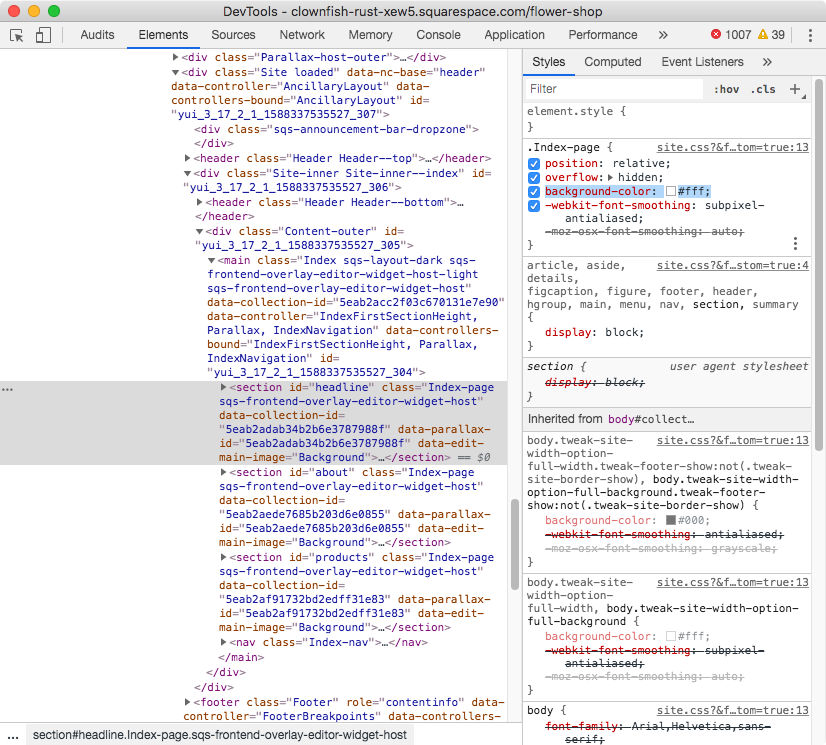Open the Performance panel

(603, 35)
